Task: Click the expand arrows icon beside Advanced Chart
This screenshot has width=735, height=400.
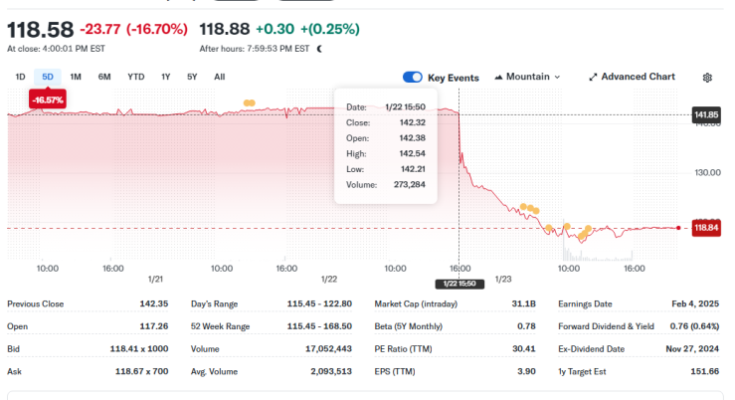Action: coord(593,77)
